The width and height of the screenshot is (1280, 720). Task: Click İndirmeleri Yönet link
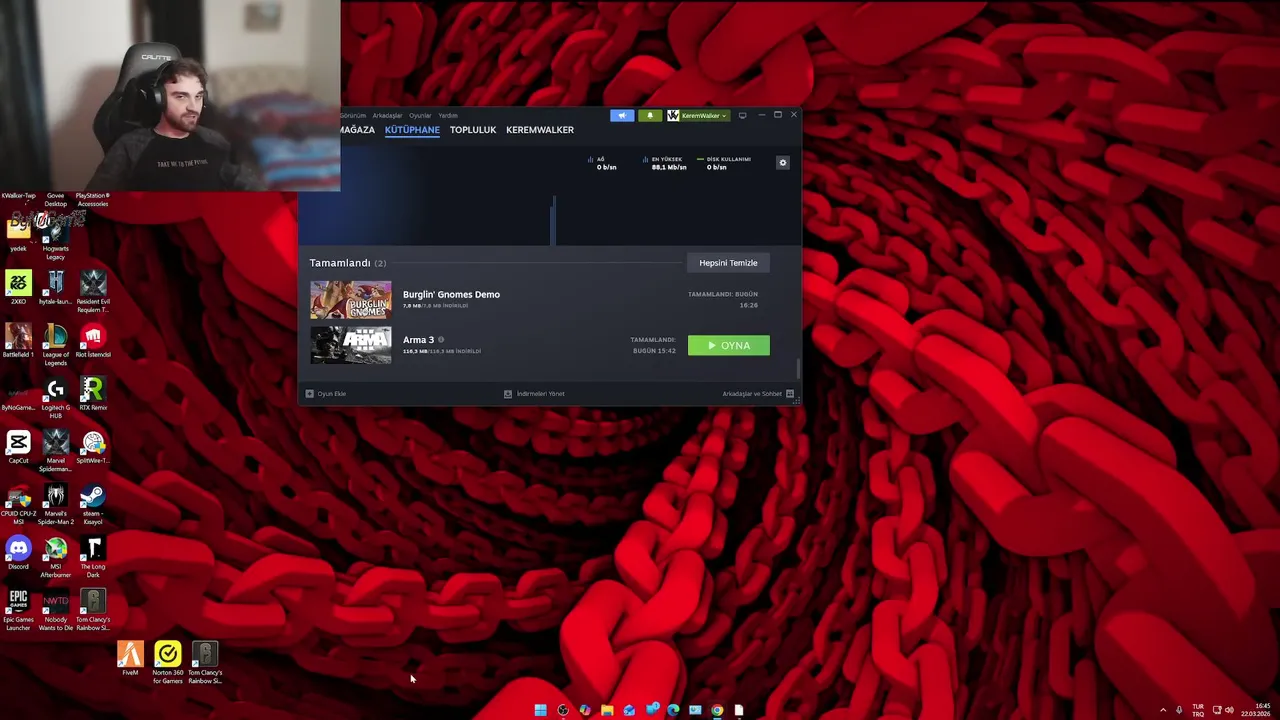pos(534,394)
